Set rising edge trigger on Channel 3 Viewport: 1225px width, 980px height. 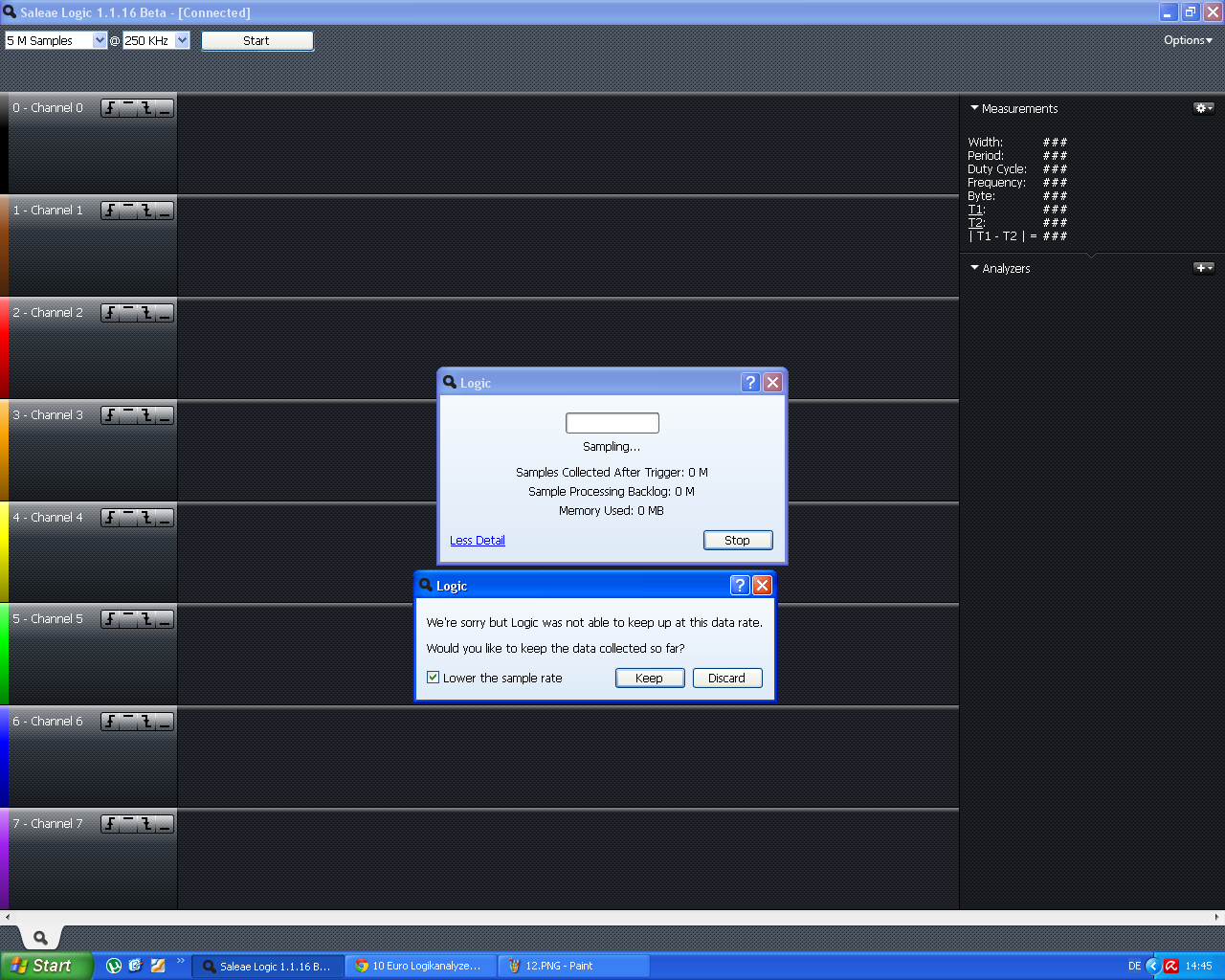tap(110, 415)
